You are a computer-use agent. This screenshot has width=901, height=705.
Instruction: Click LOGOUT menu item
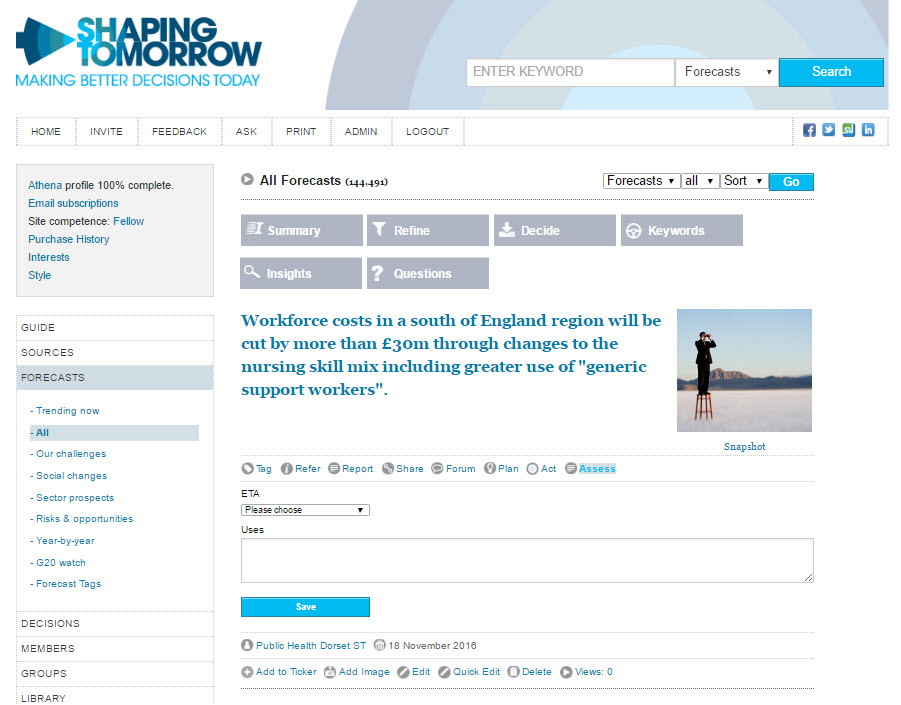[428, 132]
